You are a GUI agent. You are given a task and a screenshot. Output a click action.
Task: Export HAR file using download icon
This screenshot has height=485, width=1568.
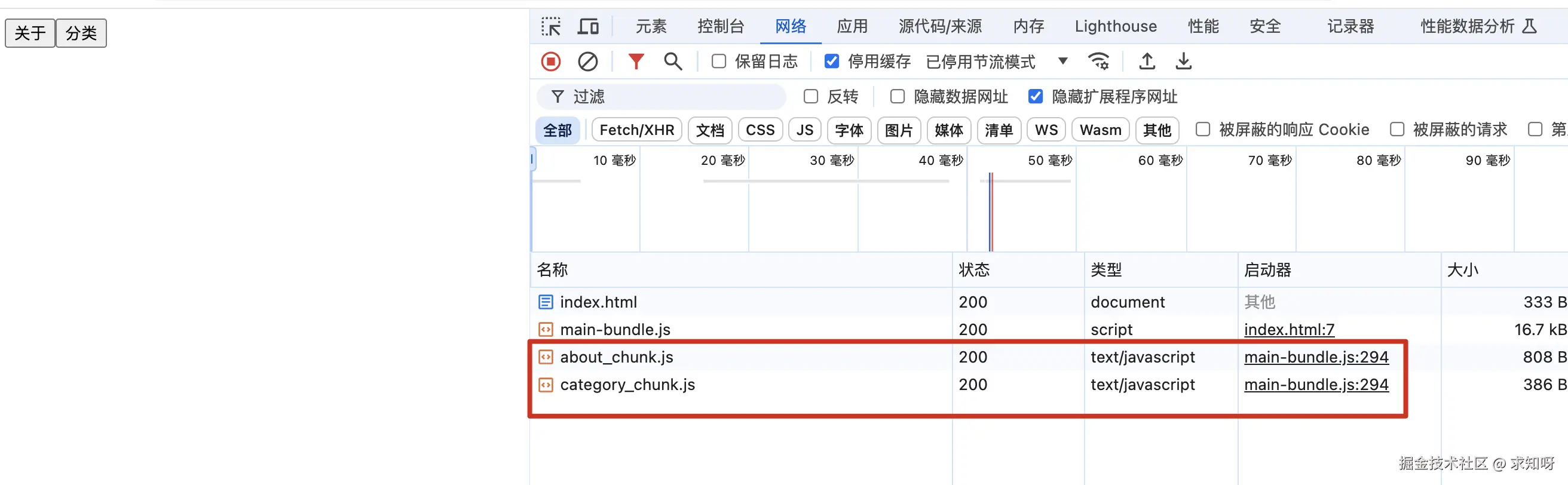click(1183, 62)
